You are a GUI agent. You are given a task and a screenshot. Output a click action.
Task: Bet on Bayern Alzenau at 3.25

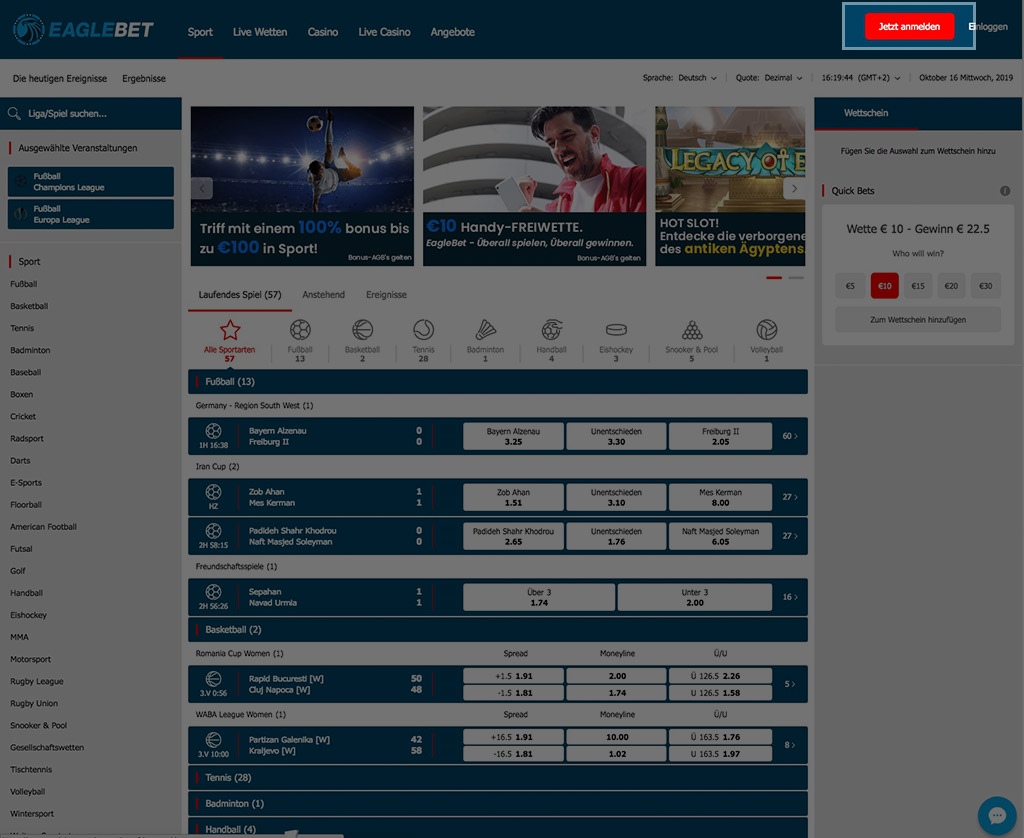tap(513, 436)
